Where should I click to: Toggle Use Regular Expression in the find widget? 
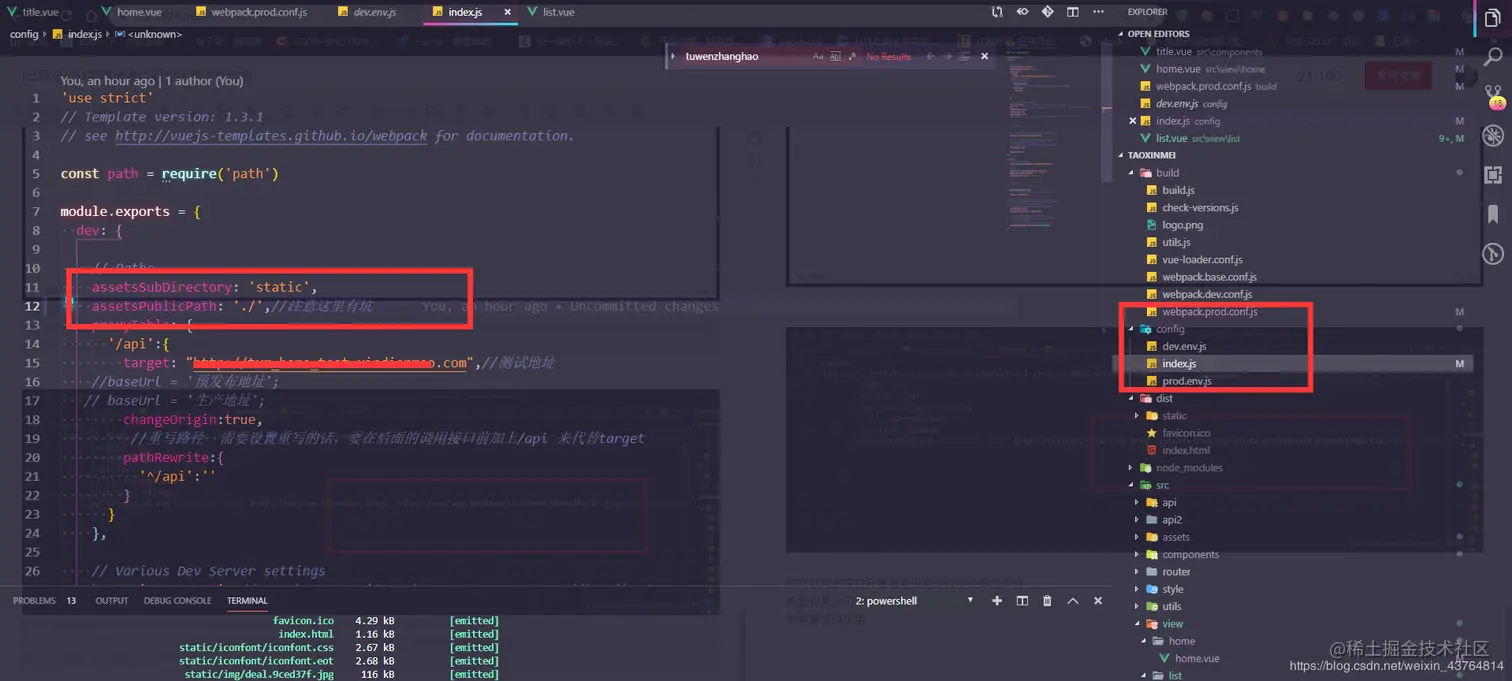point(852,57)
